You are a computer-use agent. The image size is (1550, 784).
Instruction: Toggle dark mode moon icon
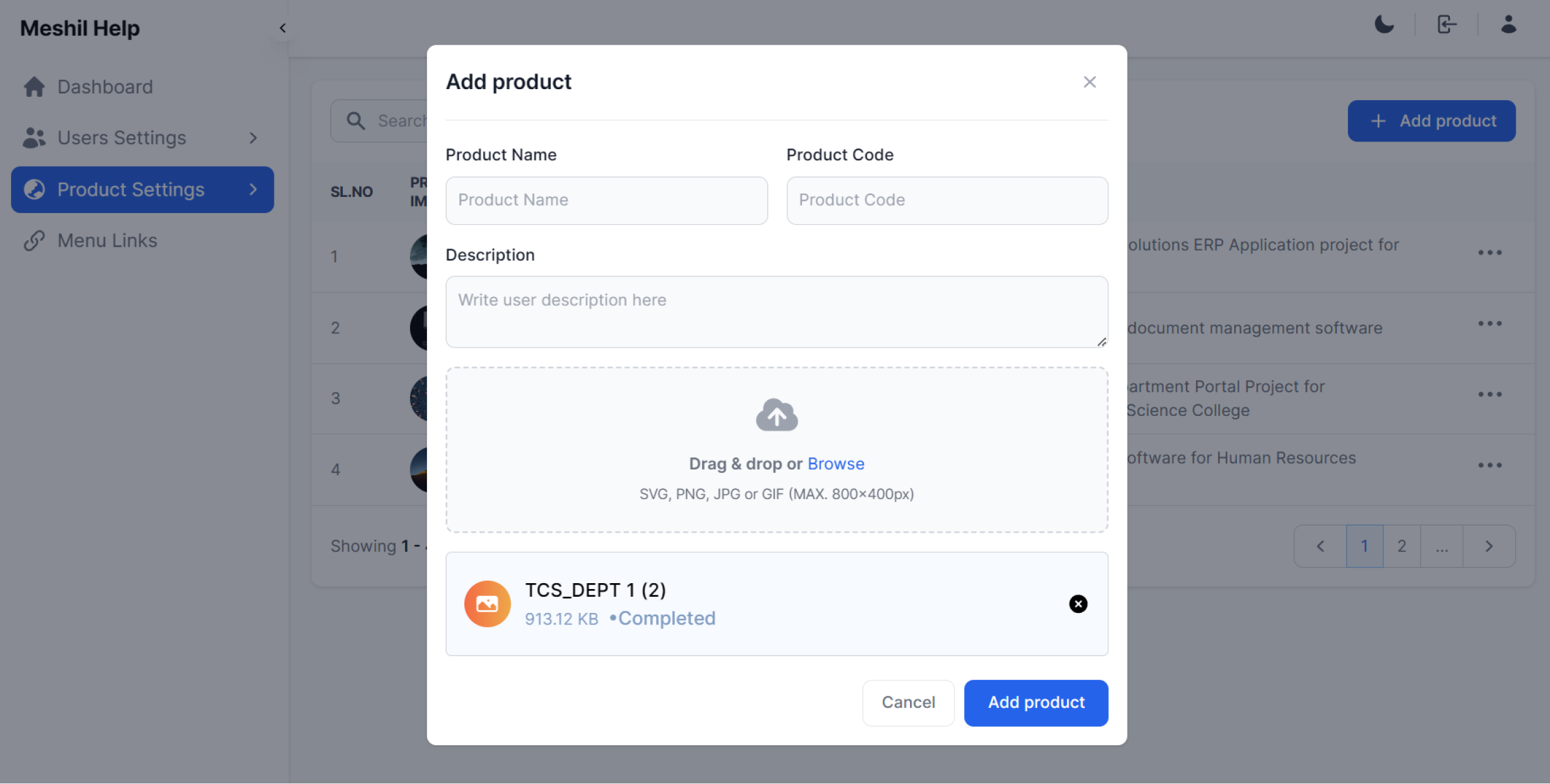tap(1384, 25)
